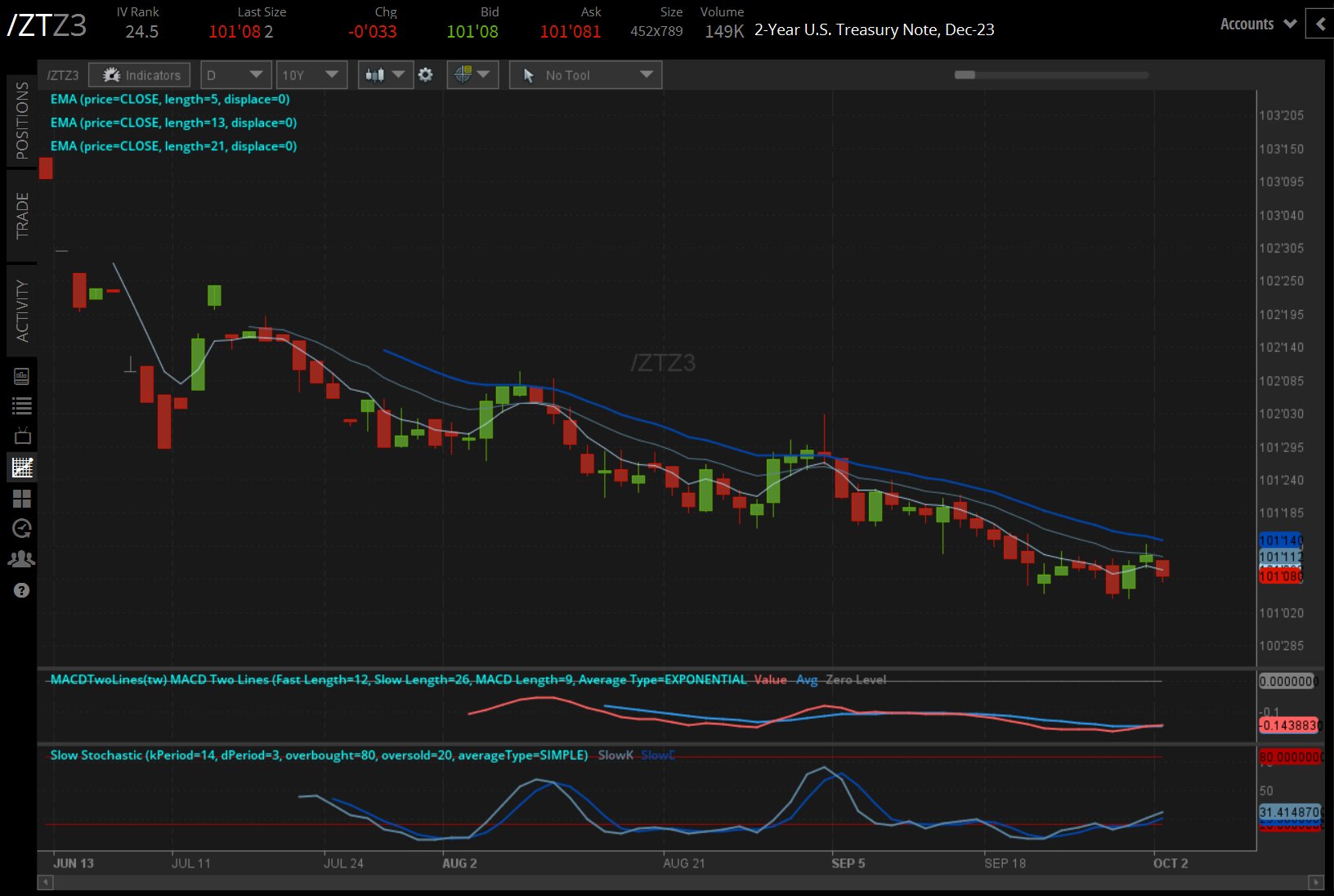
Task: Click the JUN 13 date axis label
Action: pos(74,863)
